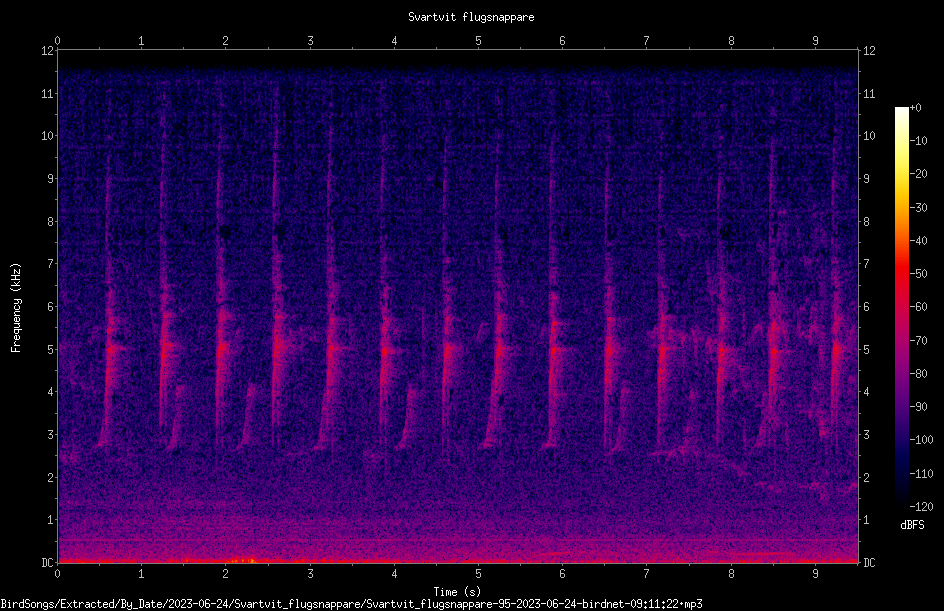Click the -120 label on the color scale
Image resolution: width=944 pixels, height=611 pixels.
[921, 506]
